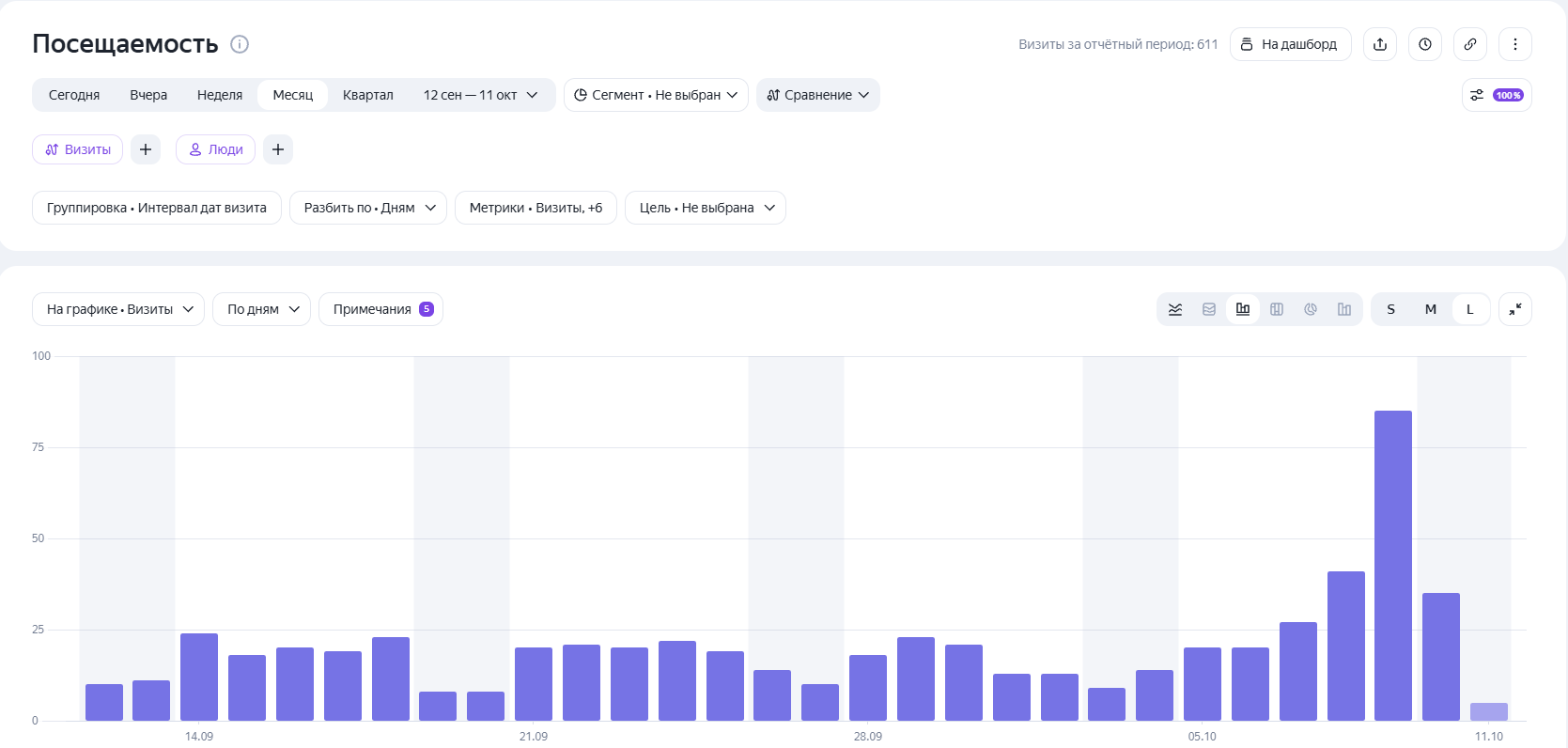Select the bar chart view icon
Image resolution: width=1568 pixels, height=748 pixels.
click(1243, 309)
